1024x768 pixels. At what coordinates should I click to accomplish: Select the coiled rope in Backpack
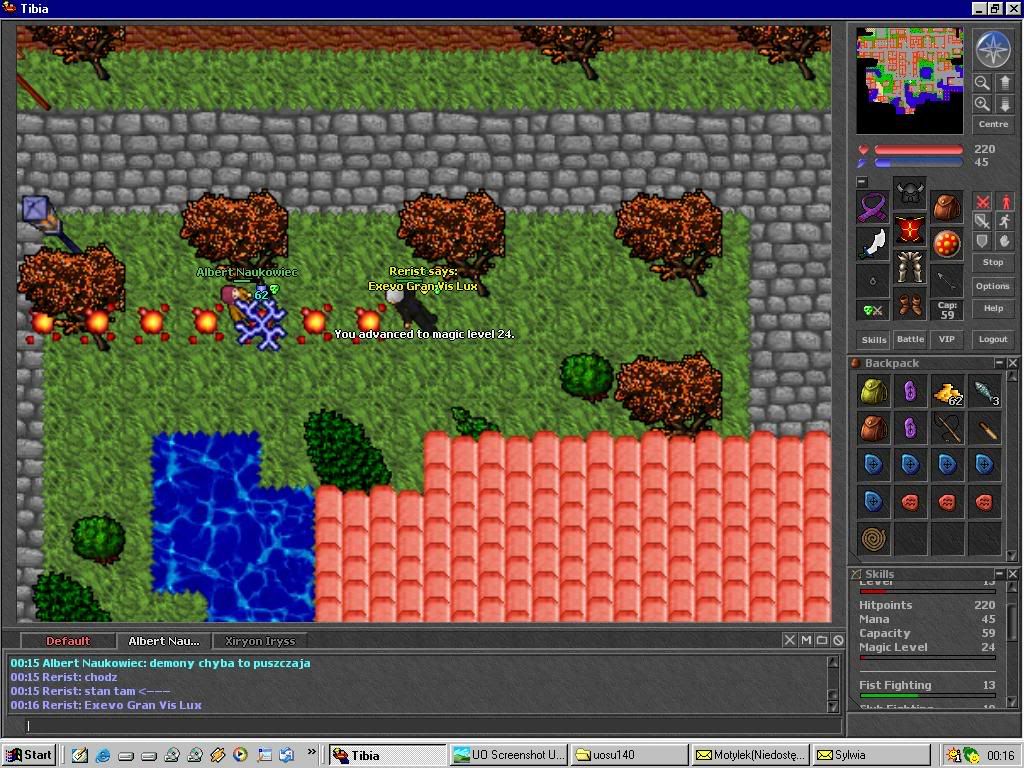[873, 539]
